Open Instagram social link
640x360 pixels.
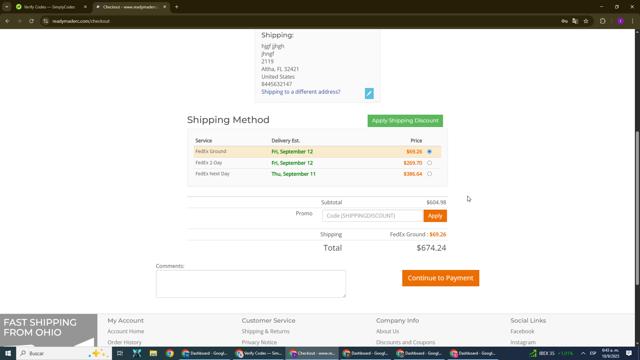[x=523, y=342]
